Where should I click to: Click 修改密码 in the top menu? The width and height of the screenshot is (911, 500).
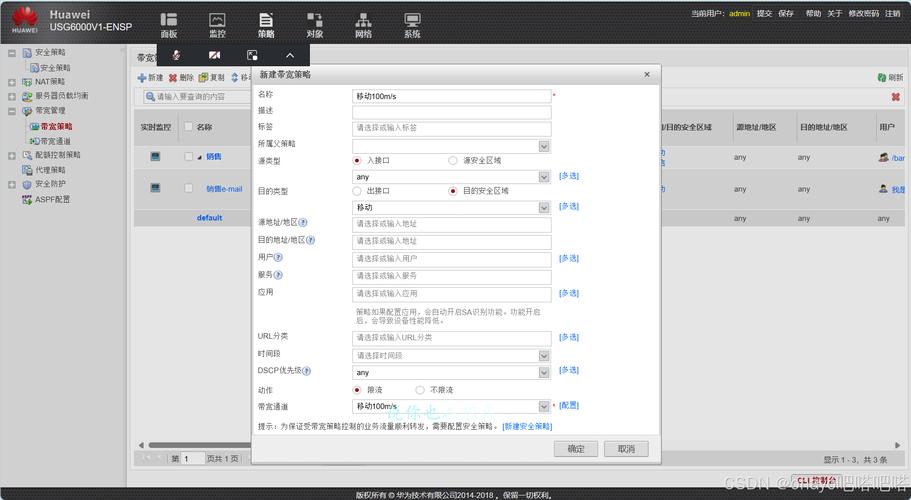point(863,13)
